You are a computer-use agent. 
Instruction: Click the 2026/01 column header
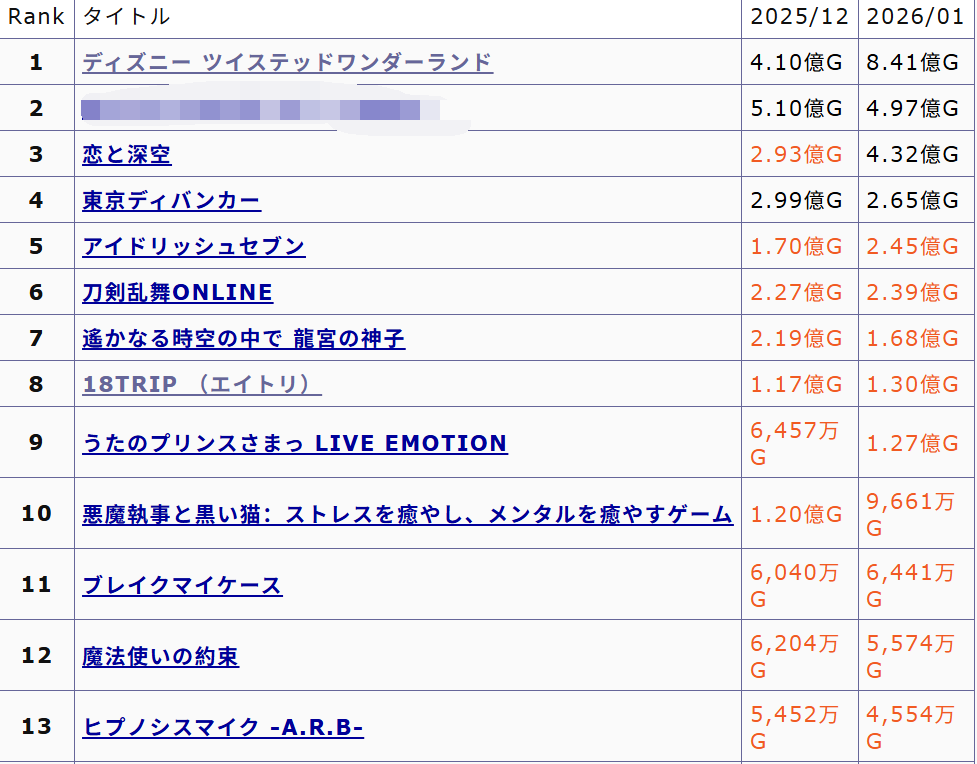click(916, 17)
